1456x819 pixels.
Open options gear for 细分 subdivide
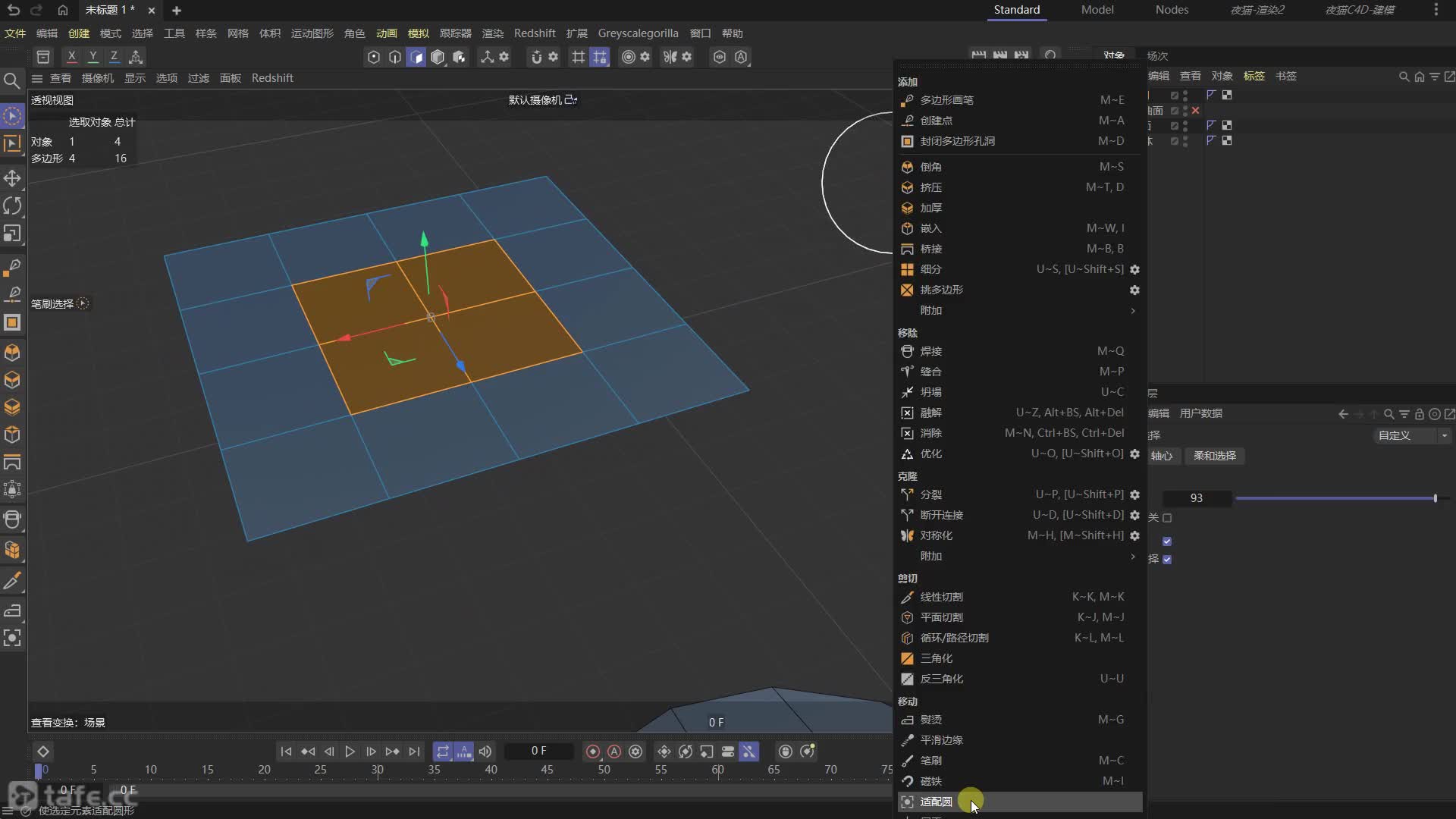tap(1134, 269)
